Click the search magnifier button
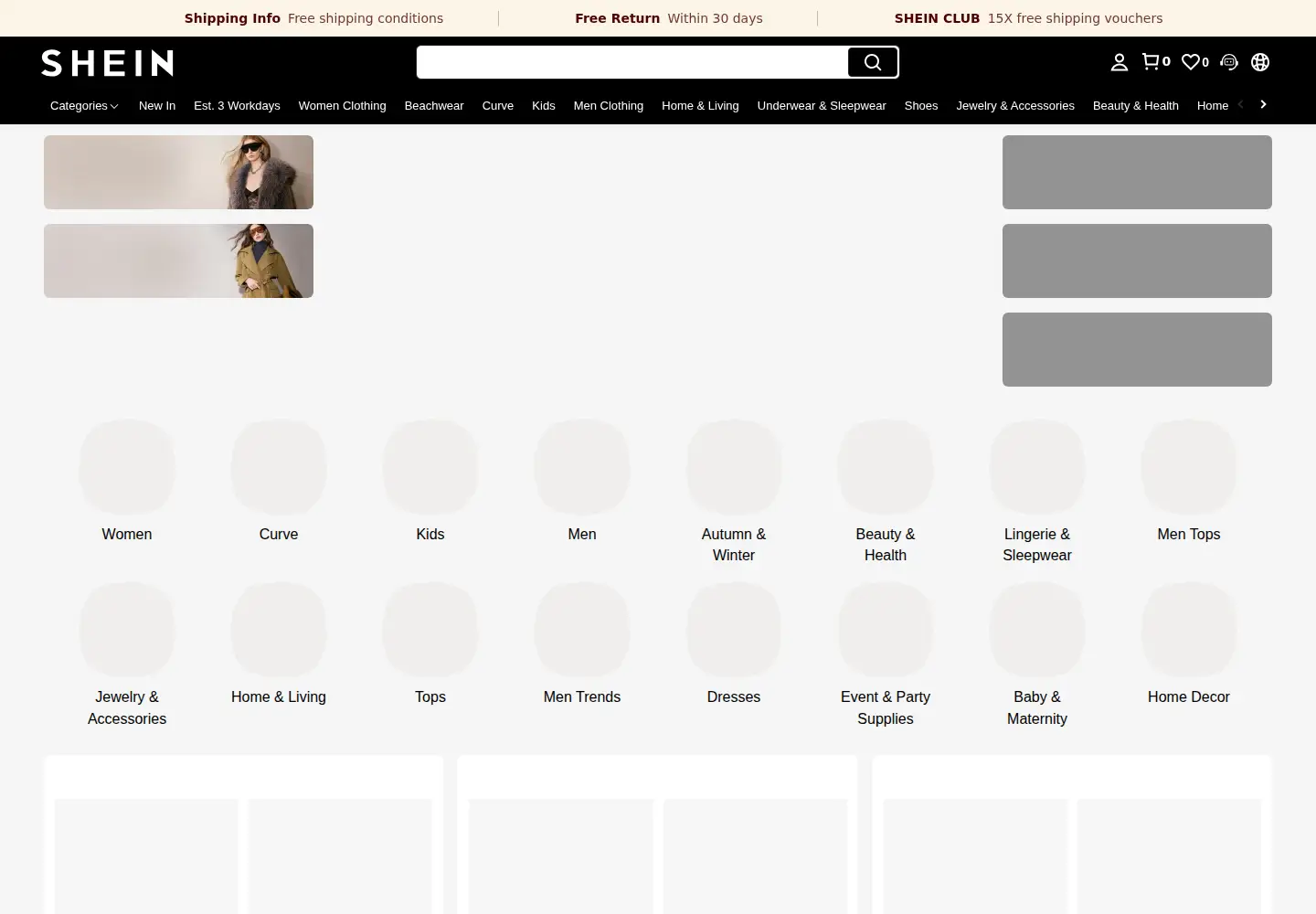The image size is (1316, 914). [873, 62]
